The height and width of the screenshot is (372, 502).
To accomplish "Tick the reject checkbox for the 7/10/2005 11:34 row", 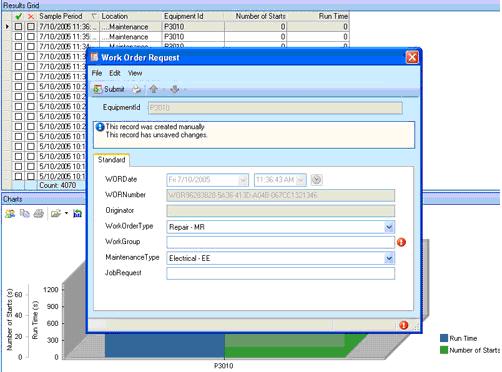I will pos(31,47).
